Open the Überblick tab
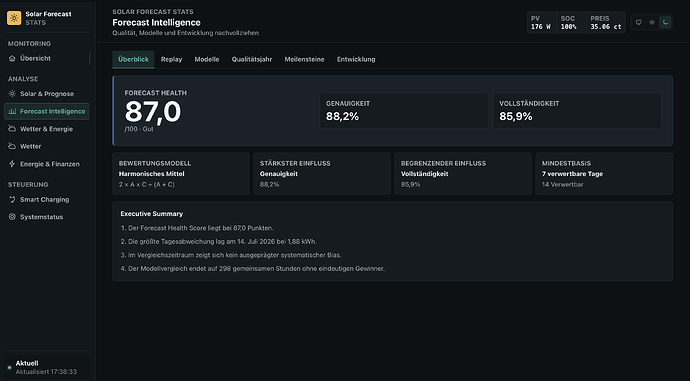The image size is (690, 381). [x=133, y=59]
